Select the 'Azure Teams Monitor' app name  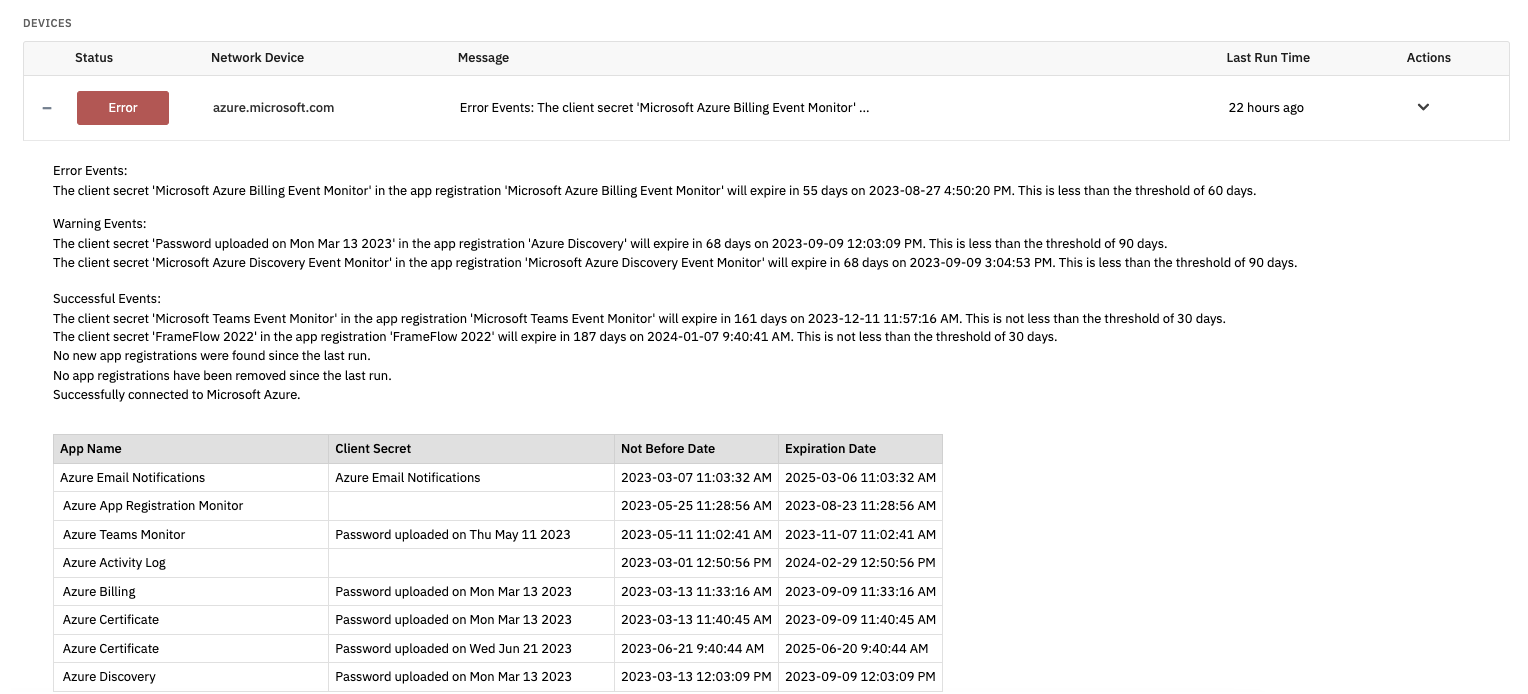(124, 535)
